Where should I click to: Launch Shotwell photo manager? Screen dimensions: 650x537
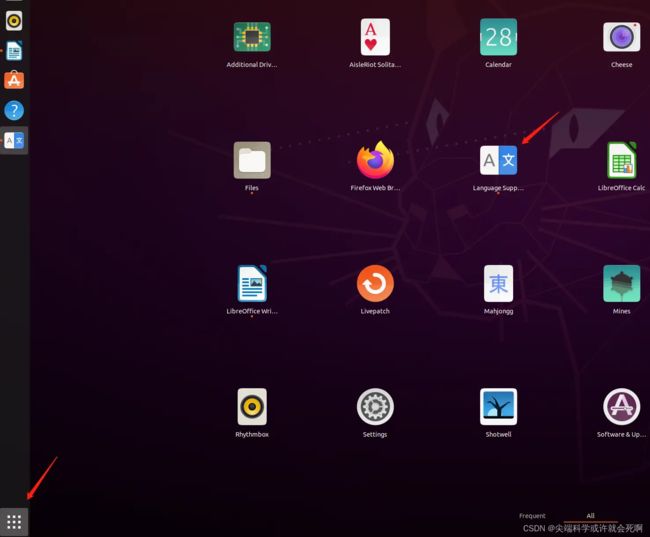498,407
